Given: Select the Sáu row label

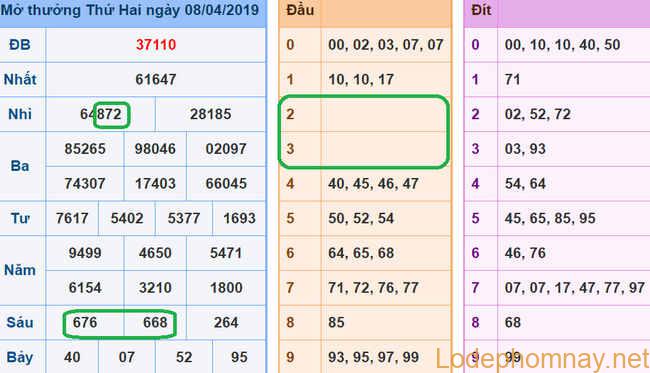Looking at the screenshot, I should click(20, 322).
